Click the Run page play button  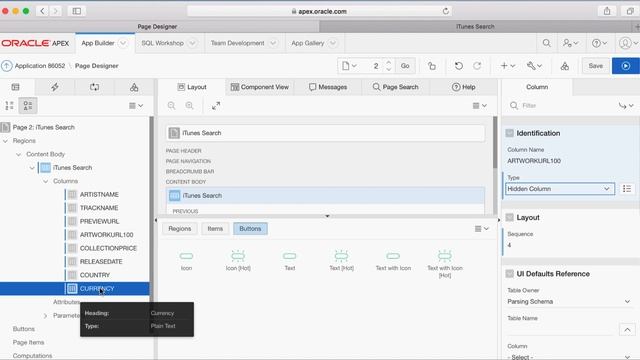(x=625, y=66)
